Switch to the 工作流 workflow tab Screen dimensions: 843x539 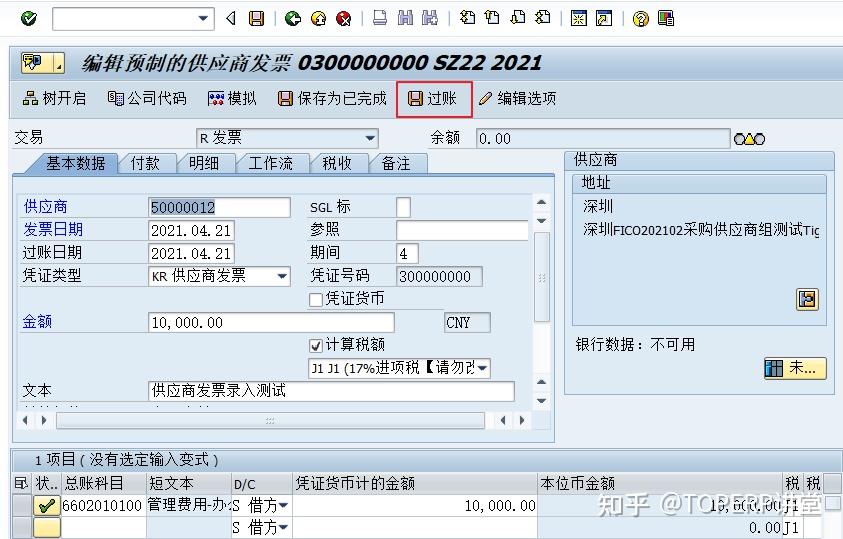point(270,163)
